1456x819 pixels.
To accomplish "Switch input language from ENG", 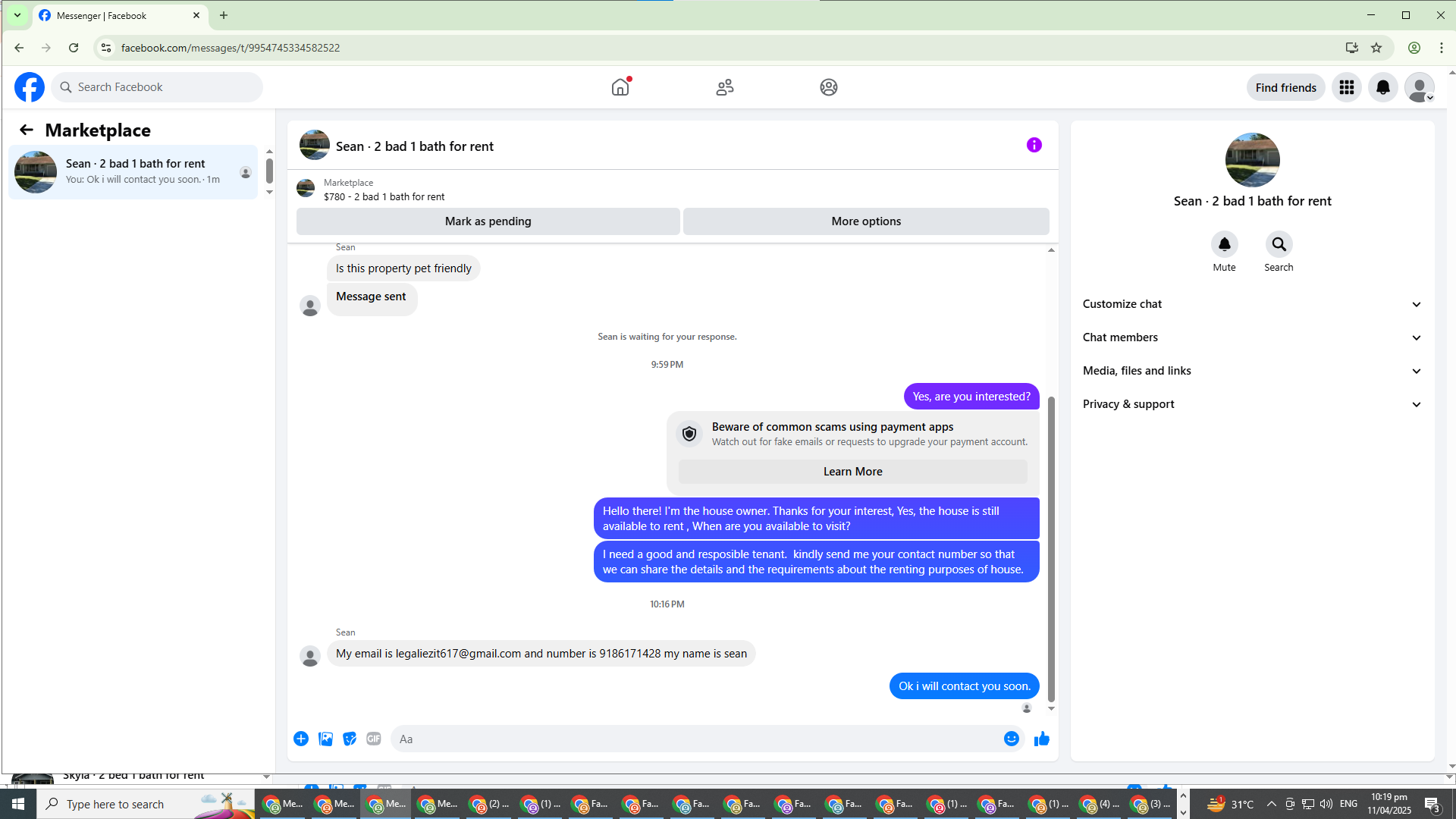I will pyautogui.click(x=1348, y=804).
